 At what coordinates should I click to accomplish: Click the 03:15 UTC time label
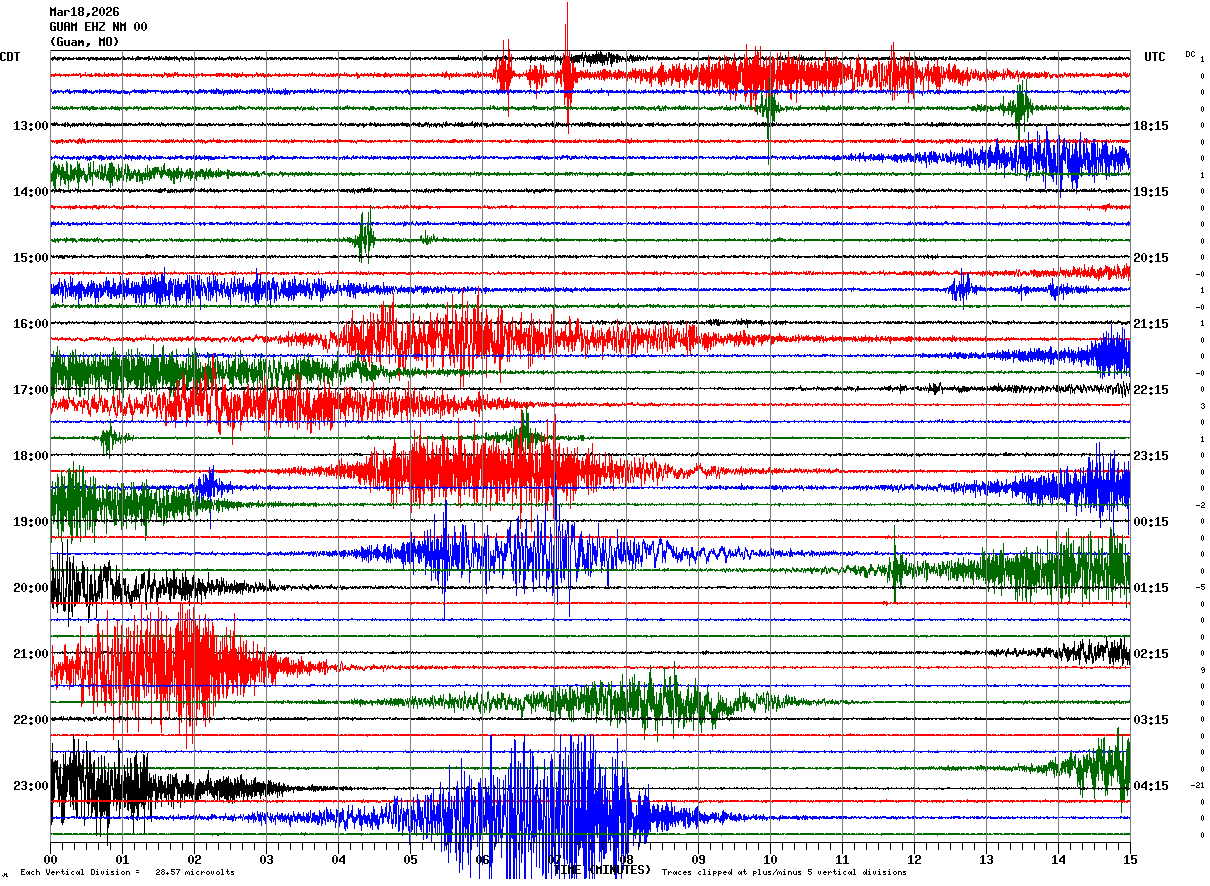click(1151, 720)
